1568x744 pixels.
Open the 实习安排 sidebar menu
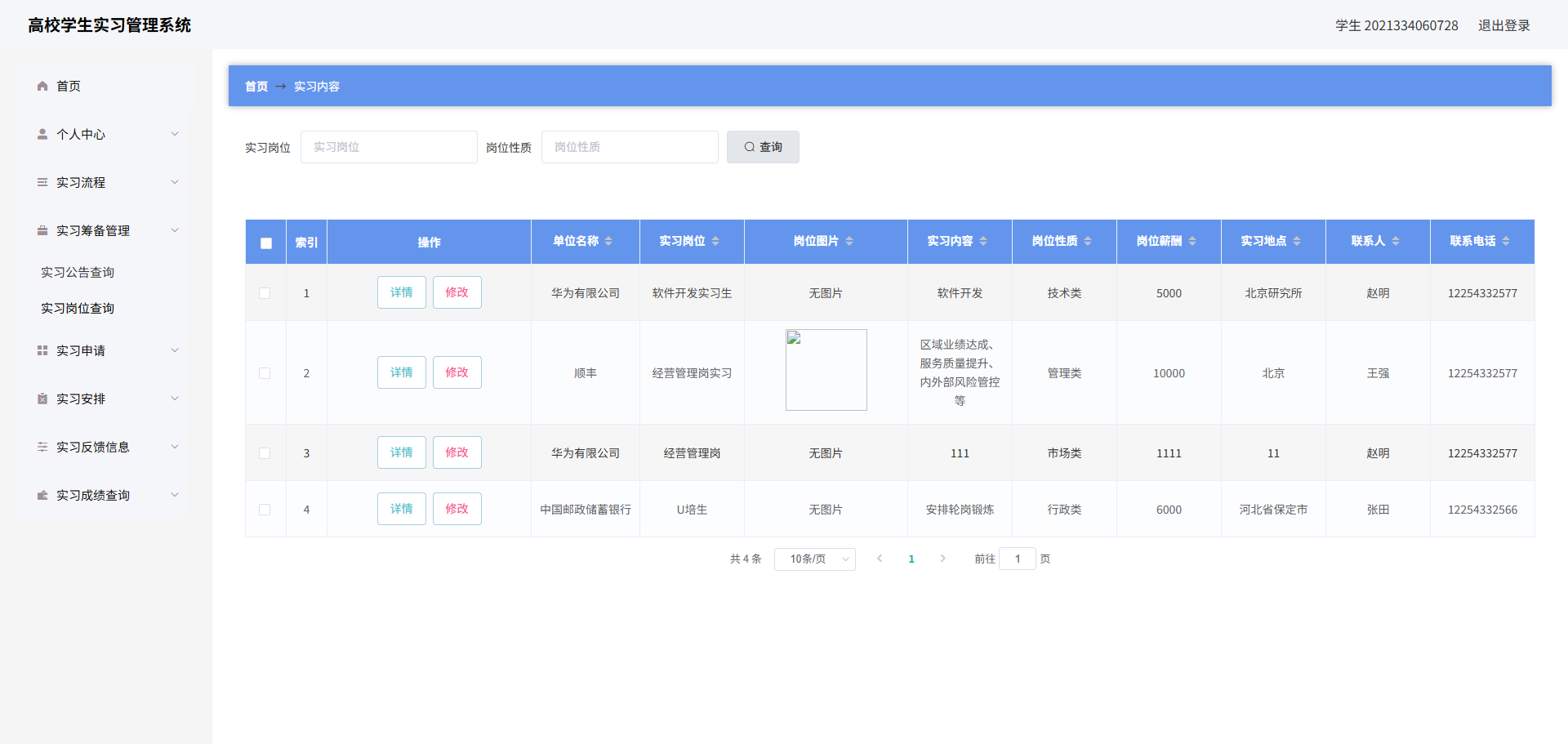[x=106, y=399]
